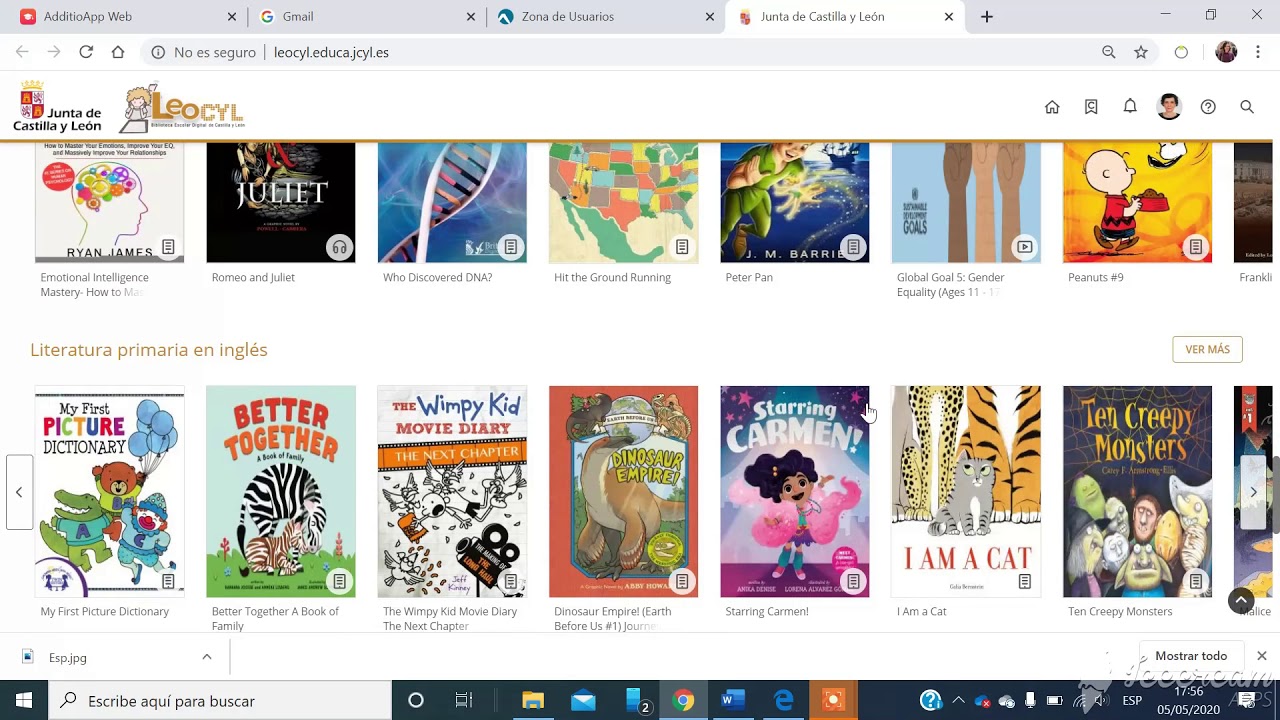
Task: Click the back-to-top arrow button
Action: [x=1241, y=600]
